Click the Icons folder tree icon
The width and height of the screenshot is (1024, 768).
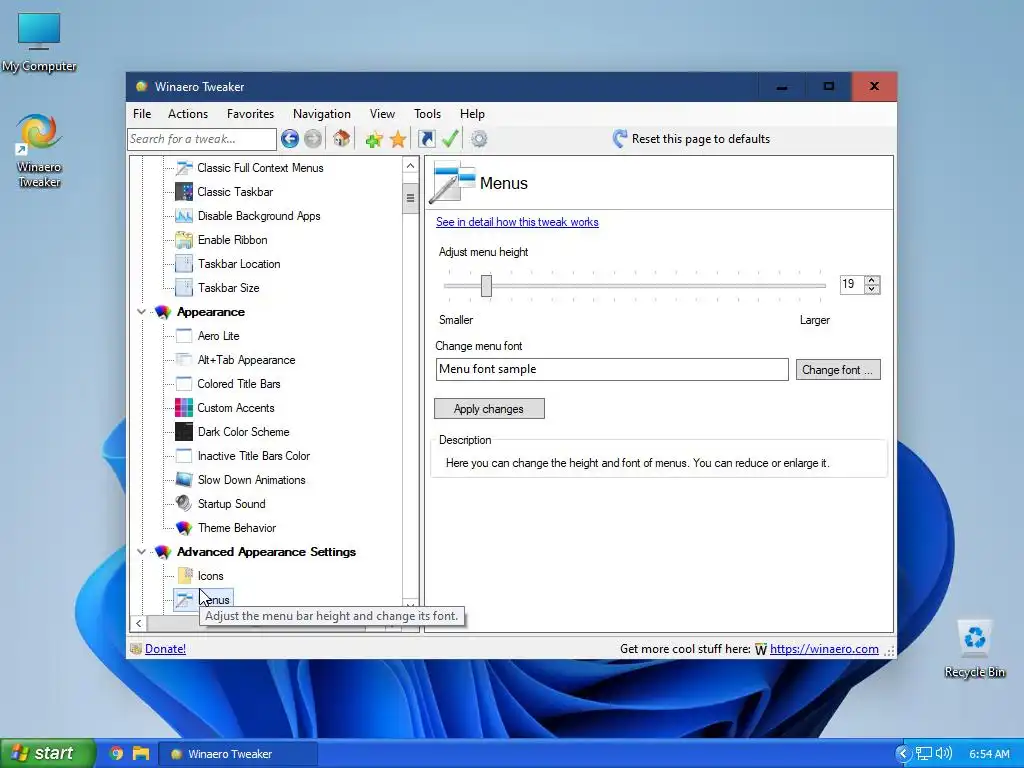click(x=184, y=576)
